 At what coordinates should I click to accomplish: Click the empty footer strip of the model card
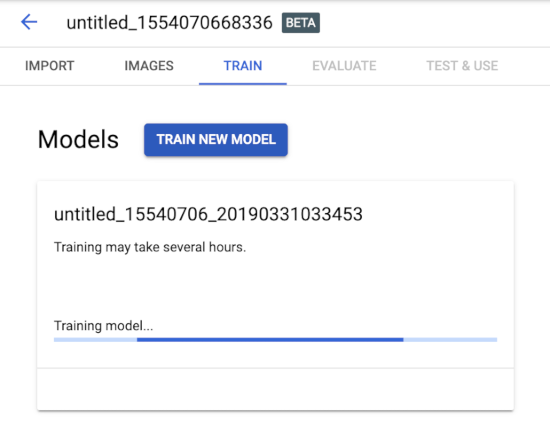pyautogui.click(x=275, y=389)
